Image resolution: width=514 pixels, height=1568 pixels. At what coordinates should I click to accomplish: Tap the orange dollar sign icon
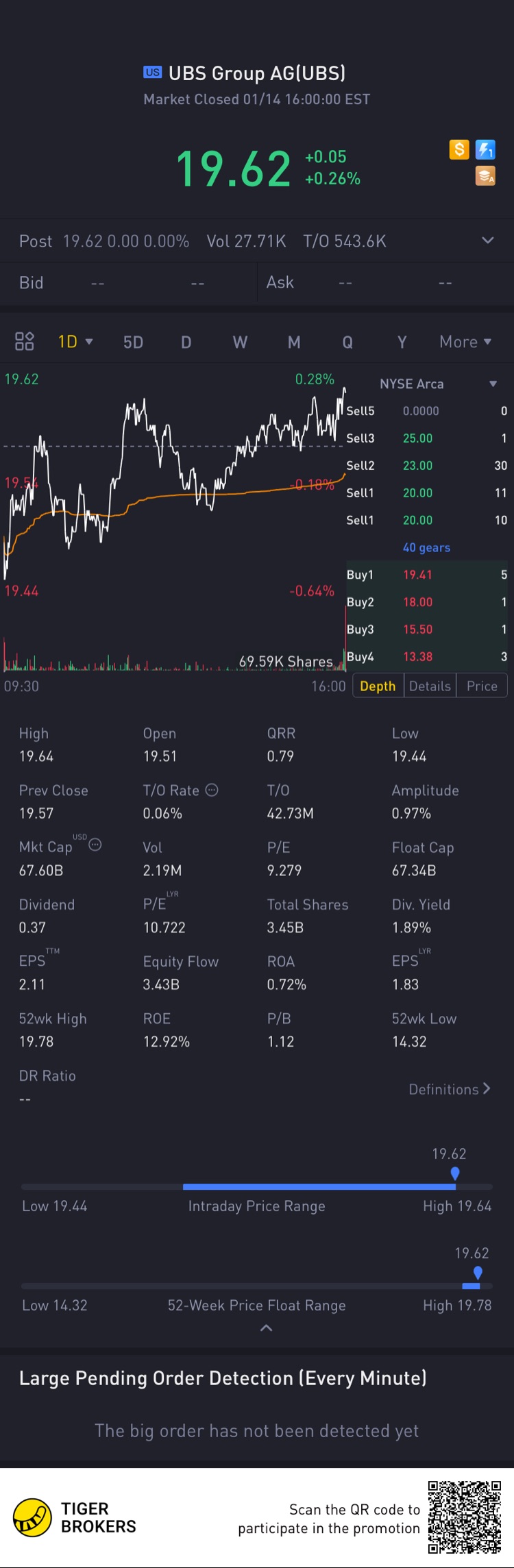tap(459, 149)
